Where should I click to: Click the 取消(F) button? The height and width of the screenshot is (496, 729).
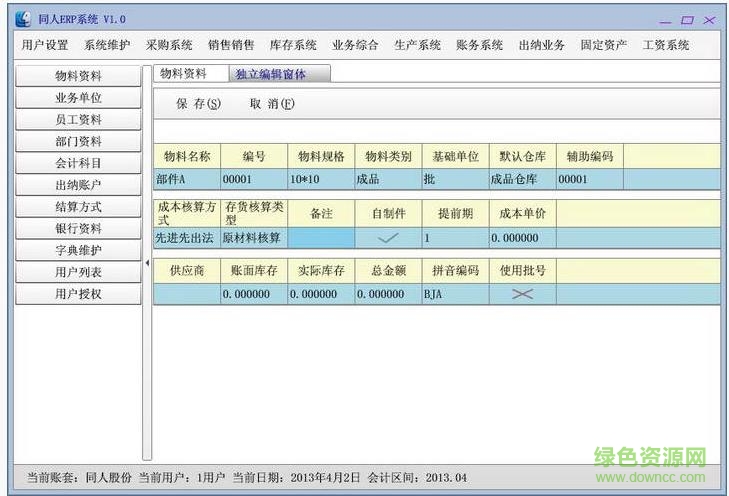(272, 104)
